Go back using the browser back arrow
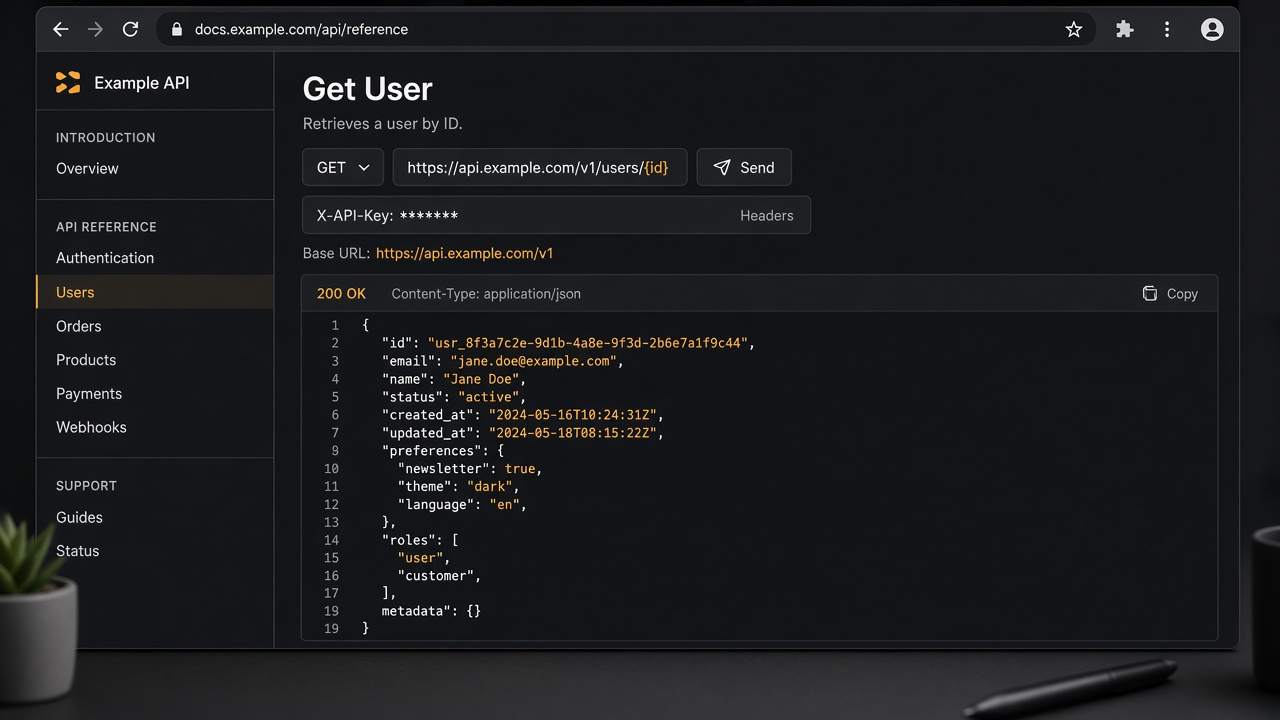Image resolution: width=1280 pixels, height=720 pixels. (x=61, y=29)
